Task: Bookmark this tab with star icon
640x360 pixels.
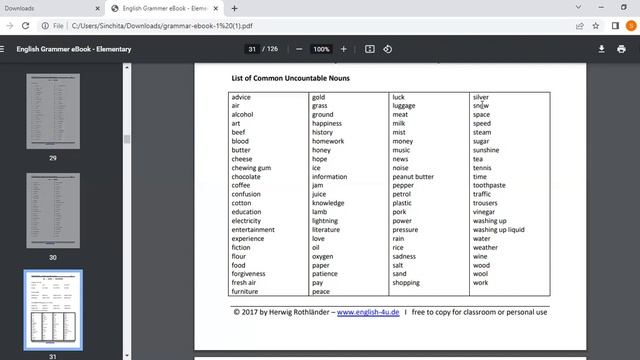Action: [596, 26]
